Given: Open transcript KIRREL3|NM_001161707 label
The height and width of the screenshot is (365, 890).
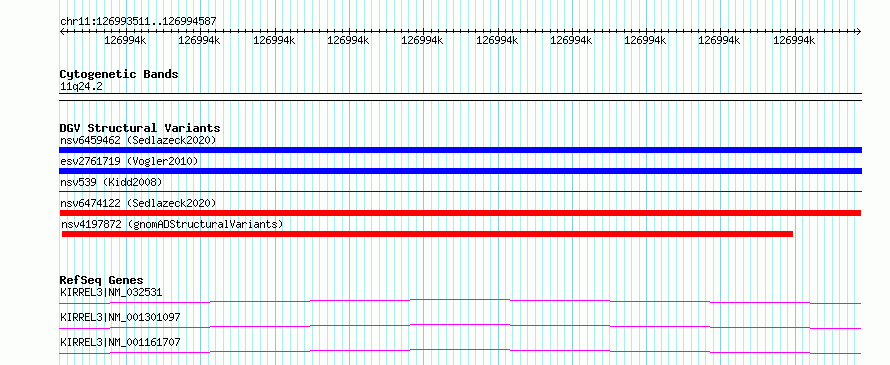Looking at the screenshot, I should [x=120, y=342].
